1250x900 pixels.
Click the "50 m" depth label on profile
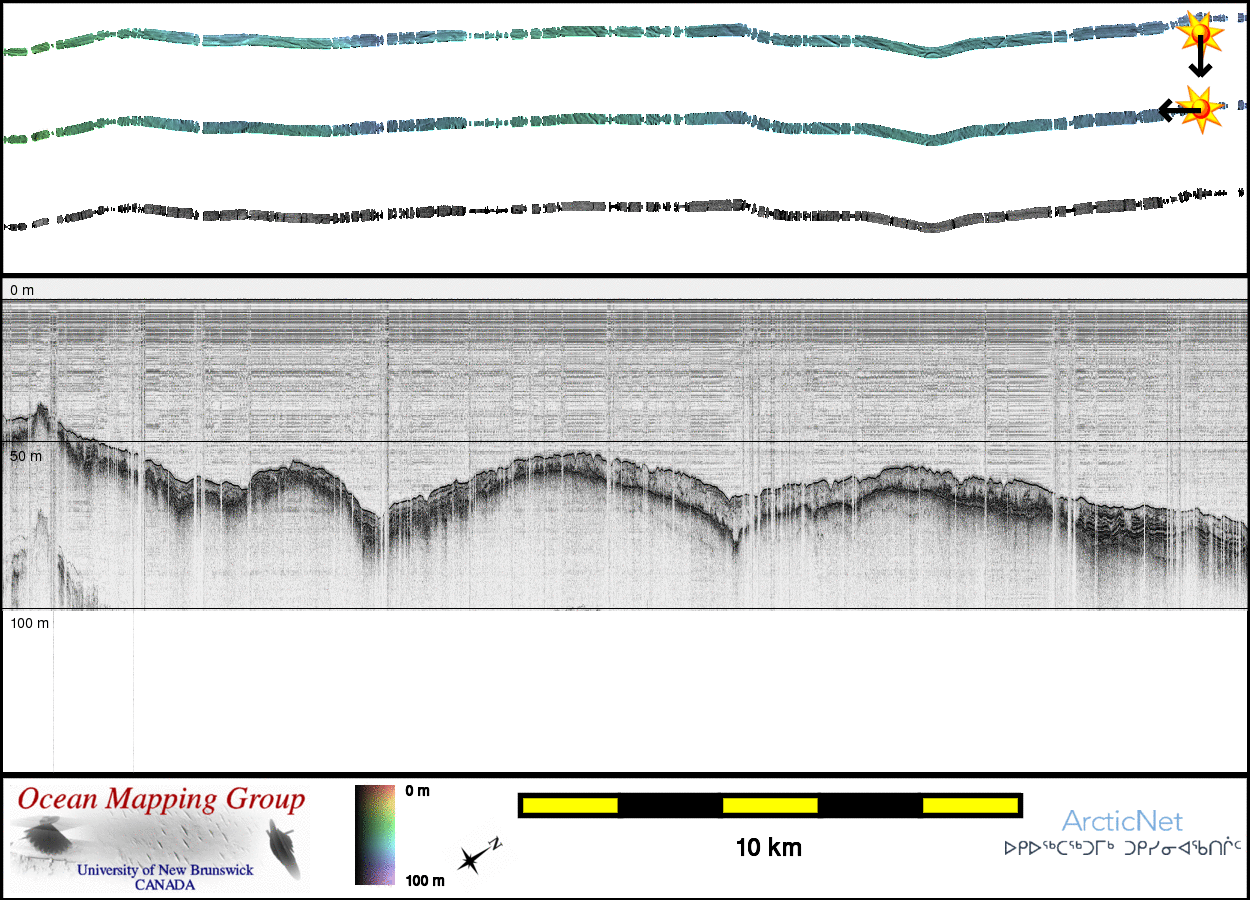(x=26, y=456)
